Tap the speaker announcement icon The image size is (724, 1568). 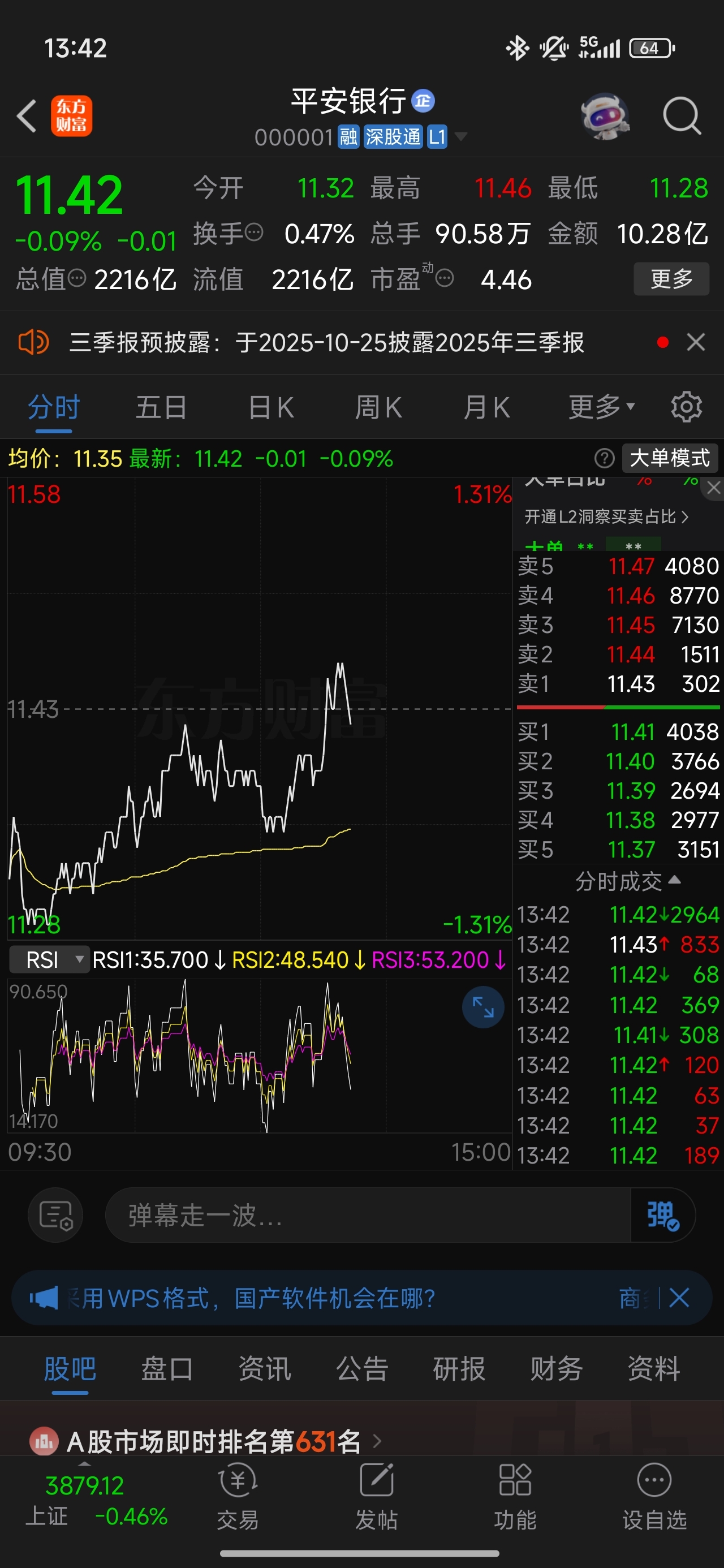tap(33, 342)
